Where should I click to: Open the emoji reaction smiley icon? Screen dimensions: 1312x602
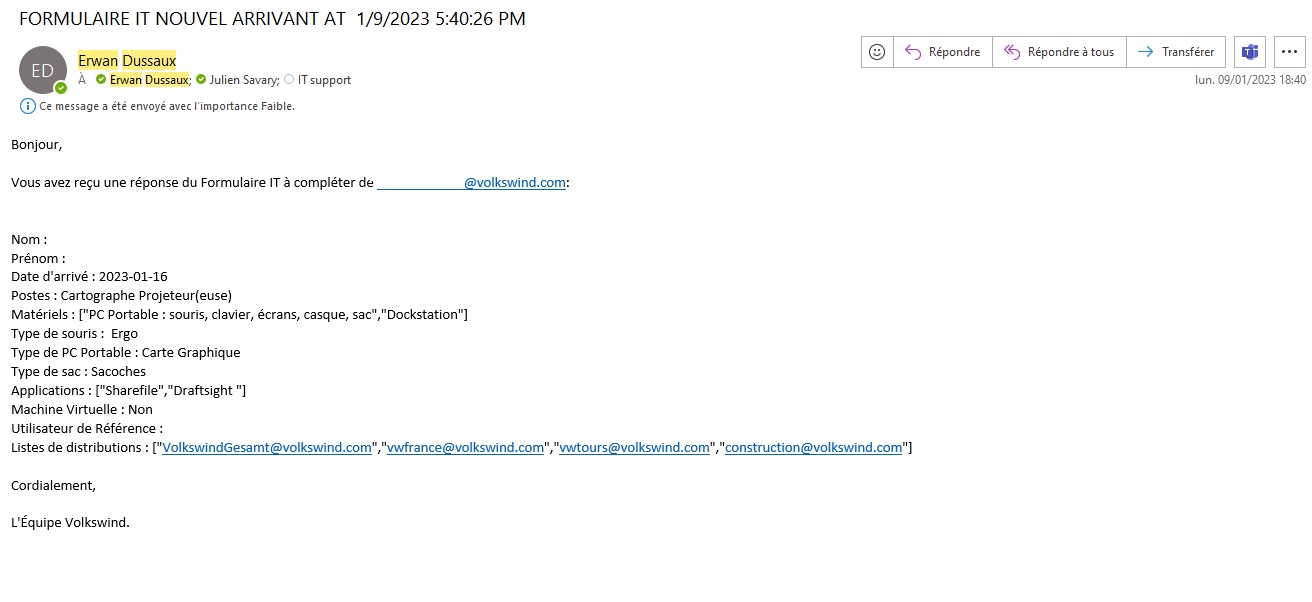pyautogui.click(x=877, y=52)
